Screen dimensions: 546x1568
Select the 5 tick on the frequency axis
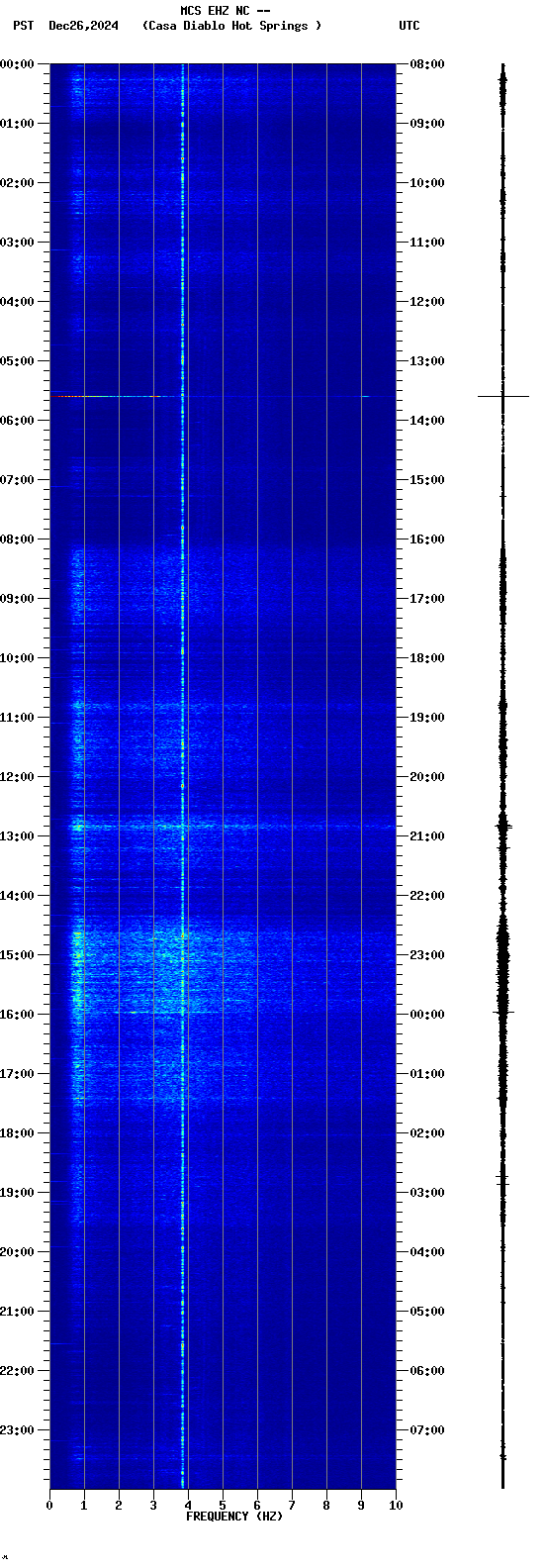click(223, 1506)
